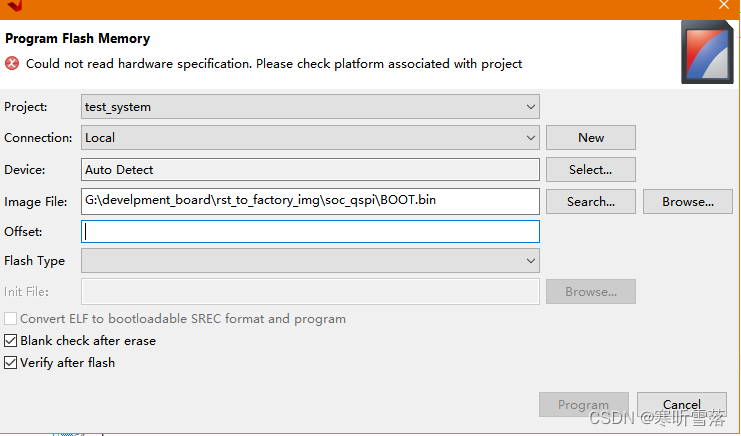Open the Project dropdown showing test_system
Viewport: 741px width, 436px height.
[x=310, y=107]
